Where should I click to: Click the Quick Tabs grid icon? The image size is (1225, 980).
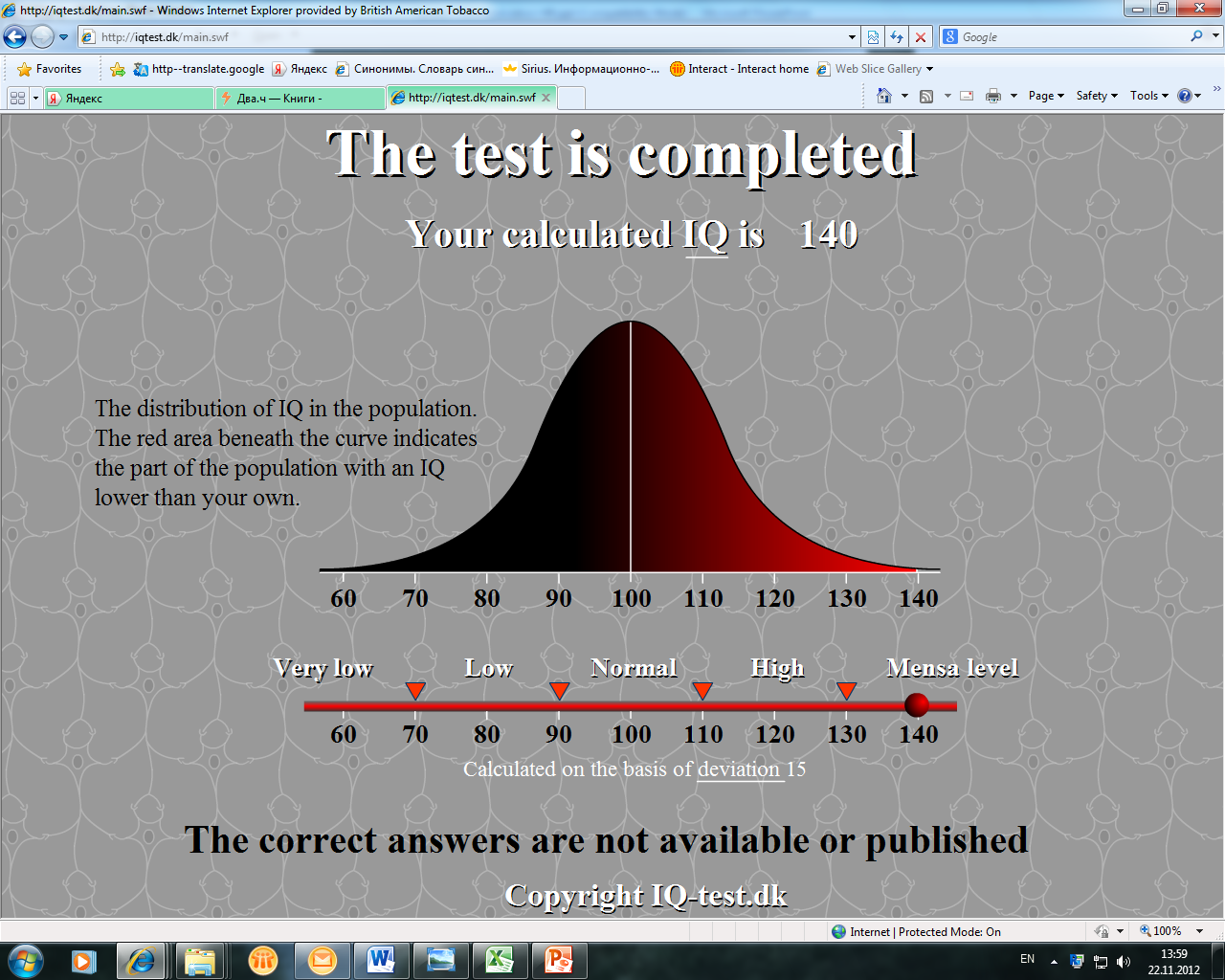pos(17,98)
